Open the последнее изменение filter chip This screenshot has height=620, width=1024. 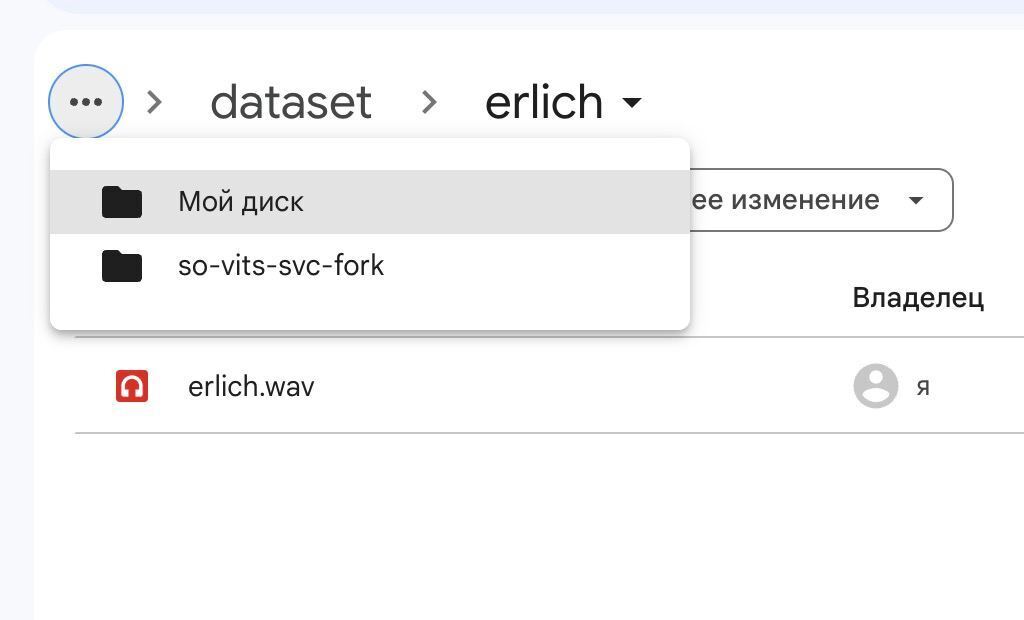tap(822, 200)
